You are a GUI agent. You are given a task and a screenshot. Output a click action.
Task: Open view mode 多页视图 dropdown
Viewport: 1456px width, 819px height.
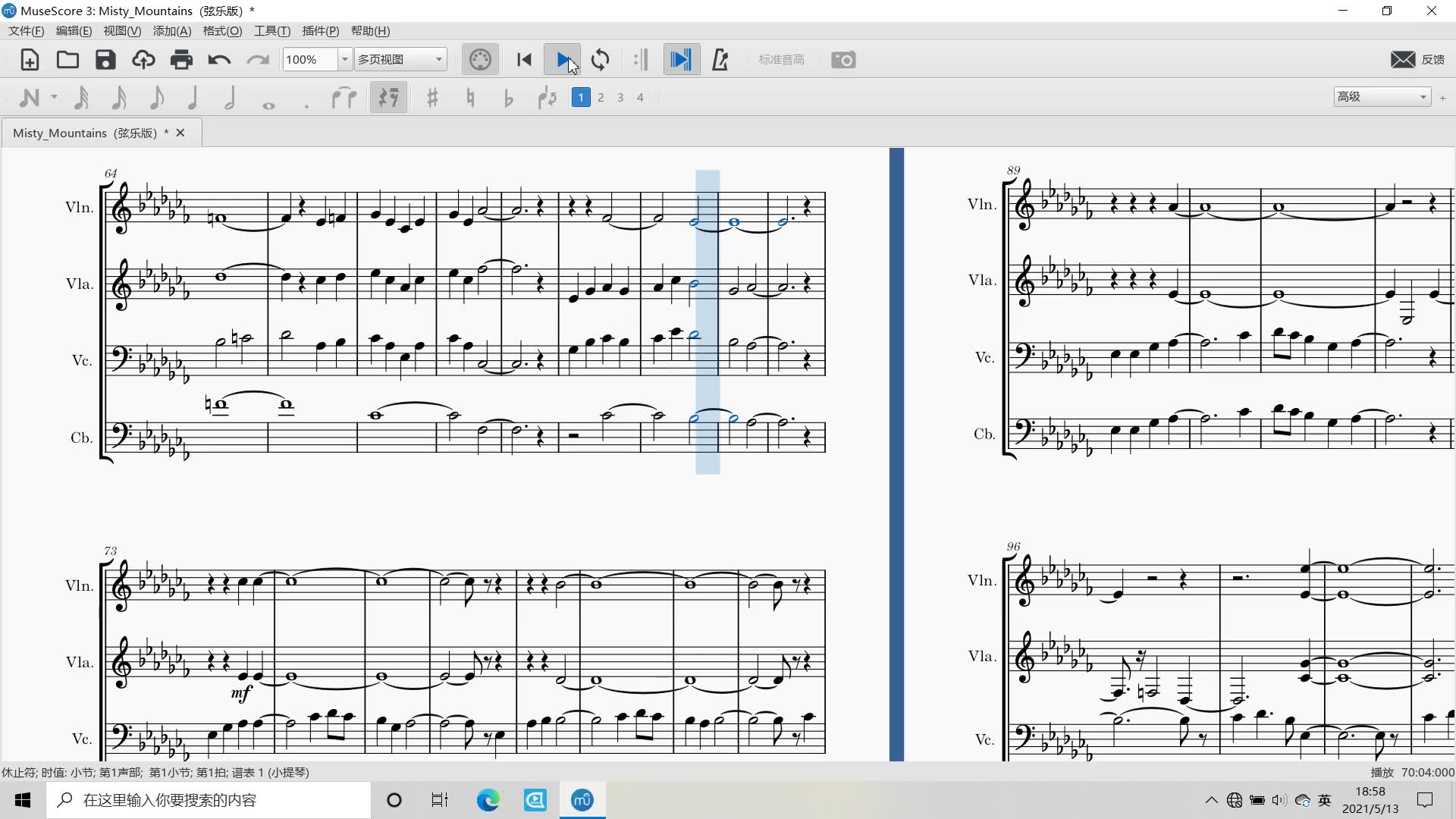400,59
